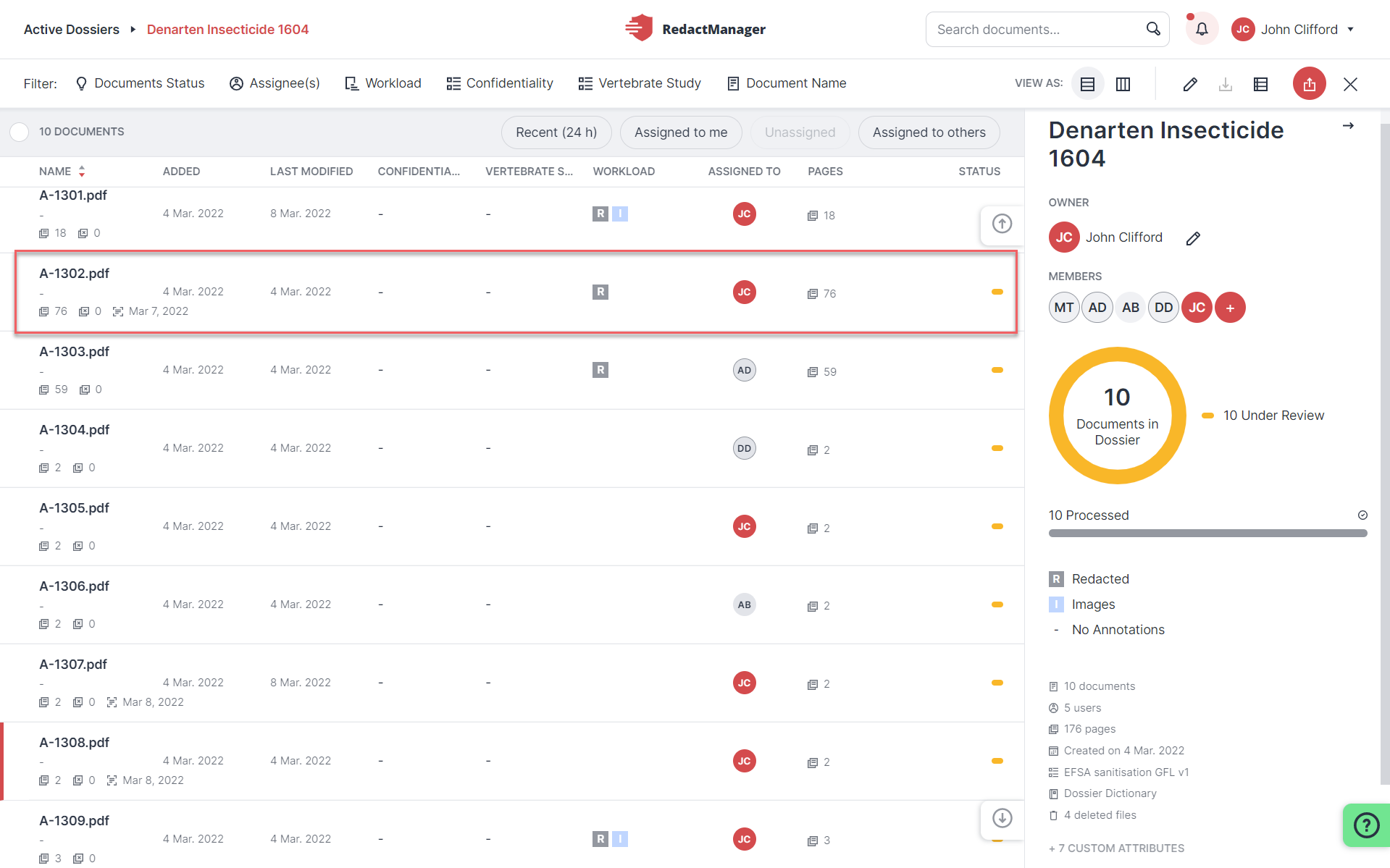
Task: Click the ADDED column header
Action: coord(181,172)
